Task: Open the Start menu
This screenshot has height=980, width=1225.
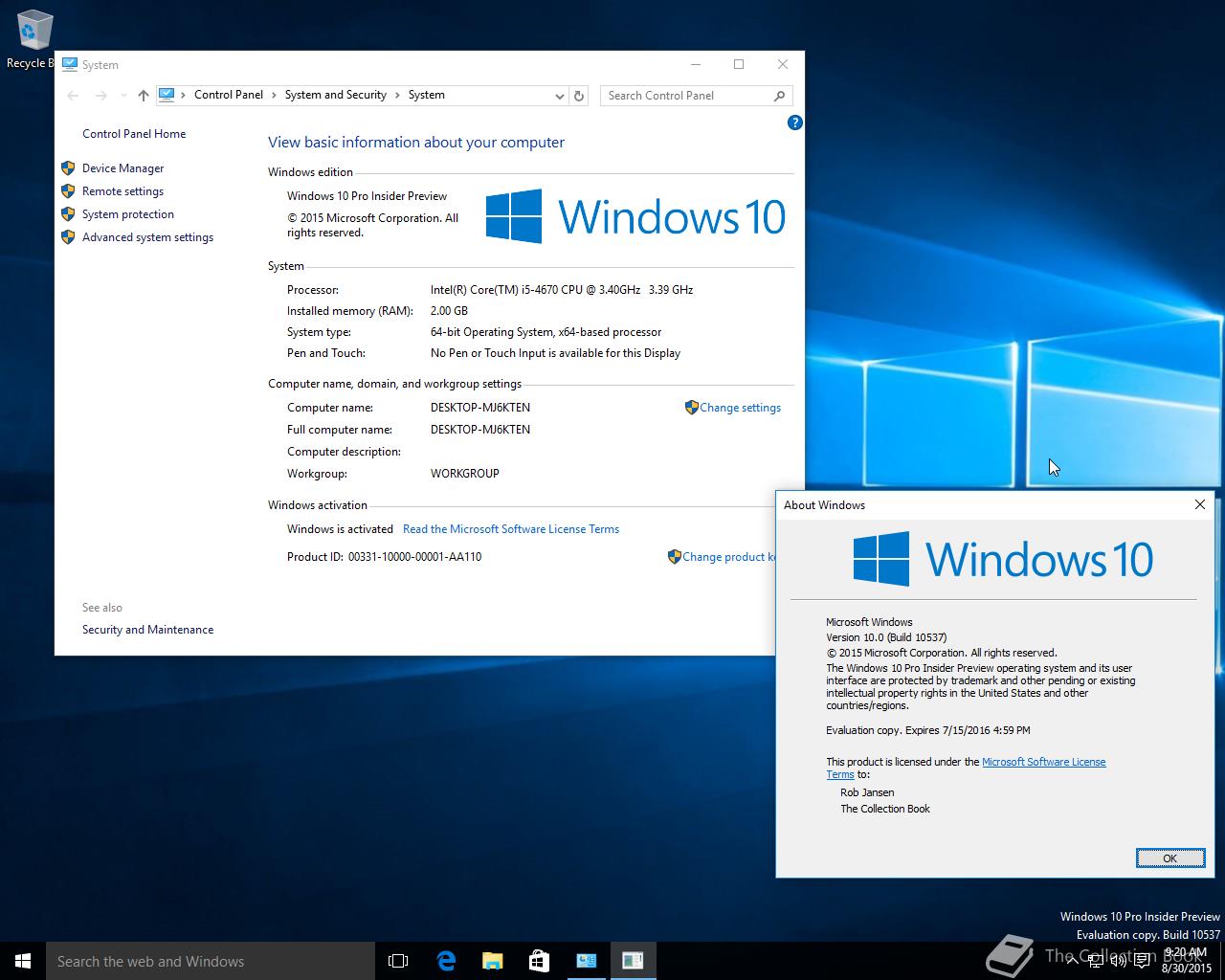Action: coord(23,961)
